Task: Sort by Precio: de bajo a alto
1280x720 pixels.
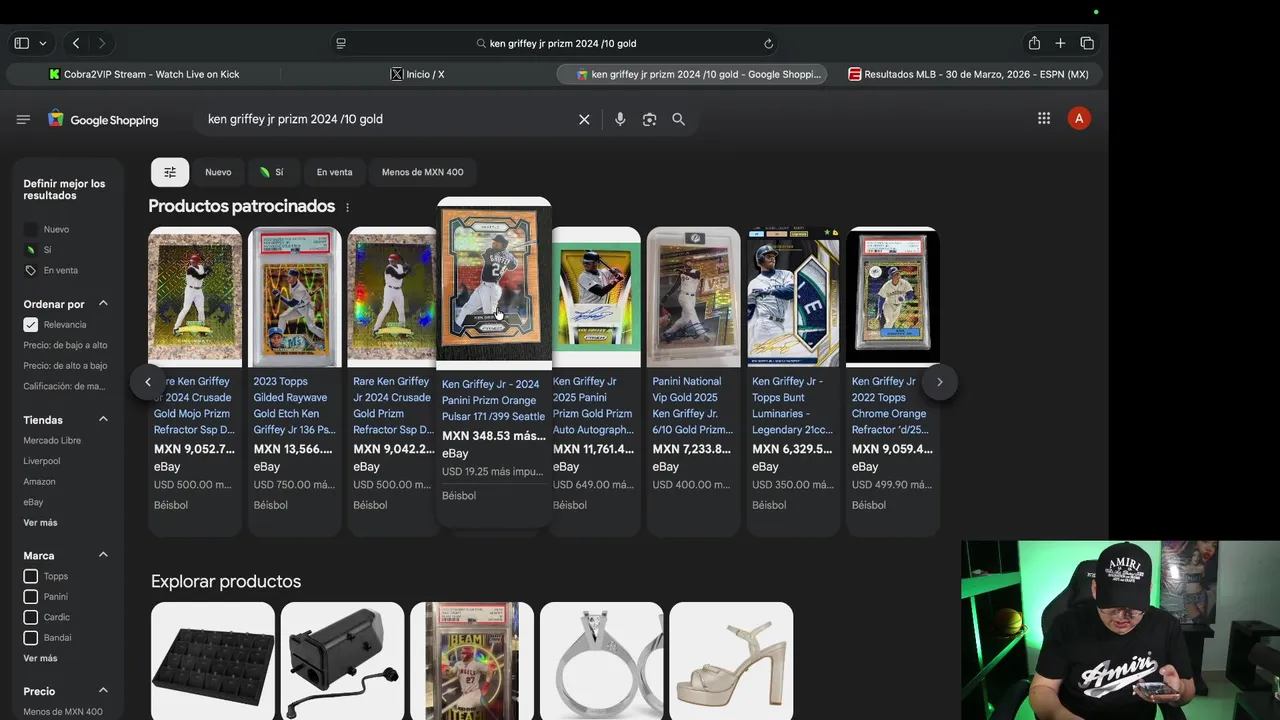Action: [x=65, y=345]
